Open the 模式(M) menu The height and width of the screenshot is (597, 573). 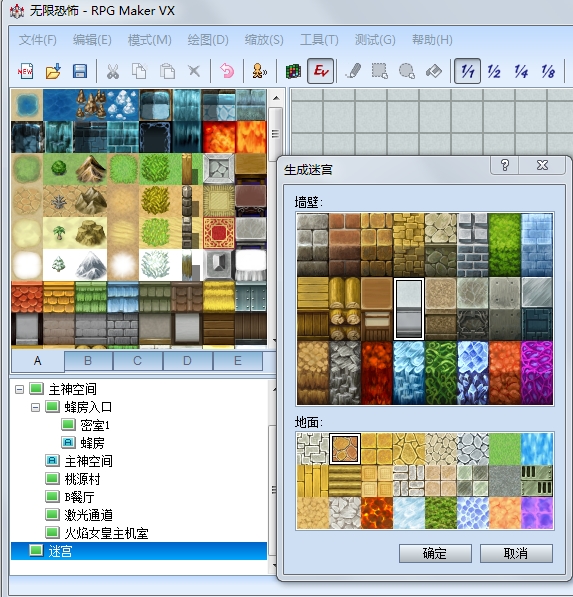click(x=149, y=40)
